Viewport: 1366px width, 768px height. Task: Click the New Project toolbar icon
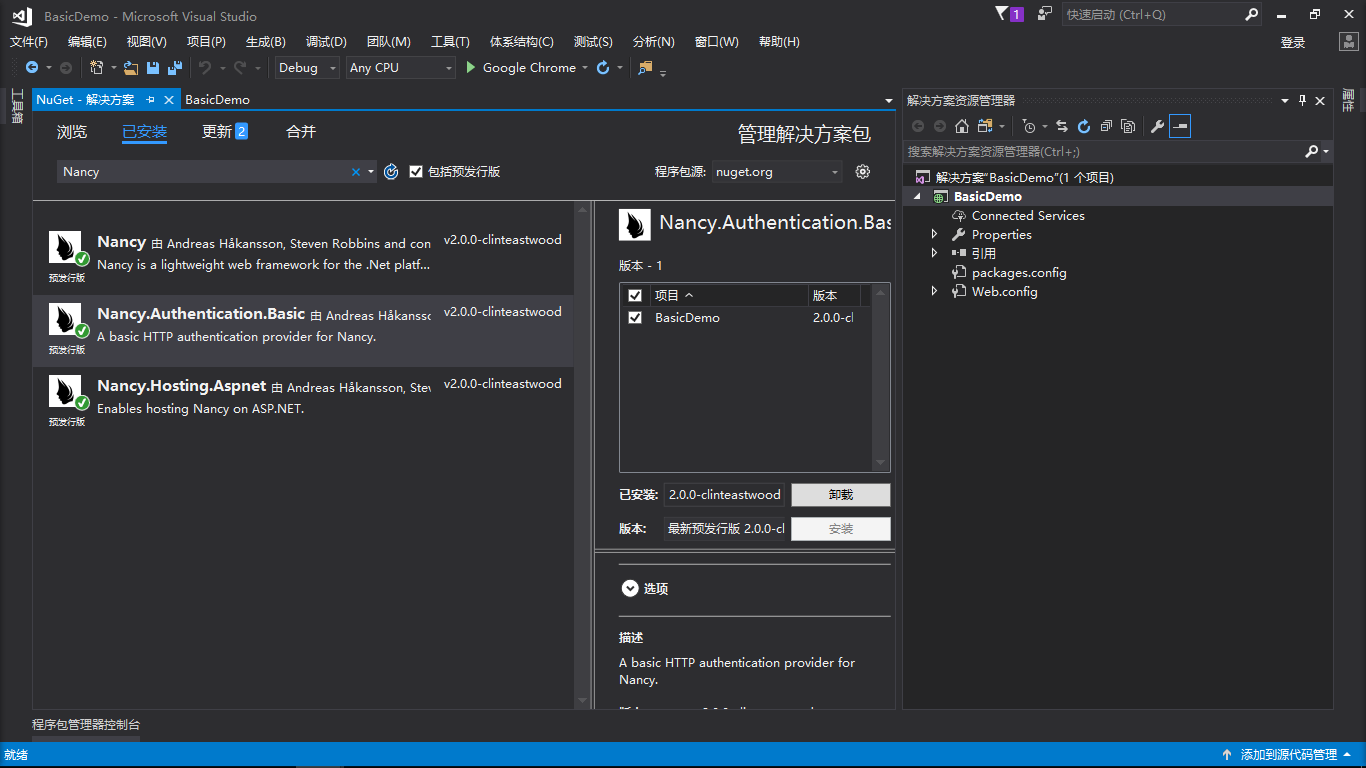coord(96,68)
